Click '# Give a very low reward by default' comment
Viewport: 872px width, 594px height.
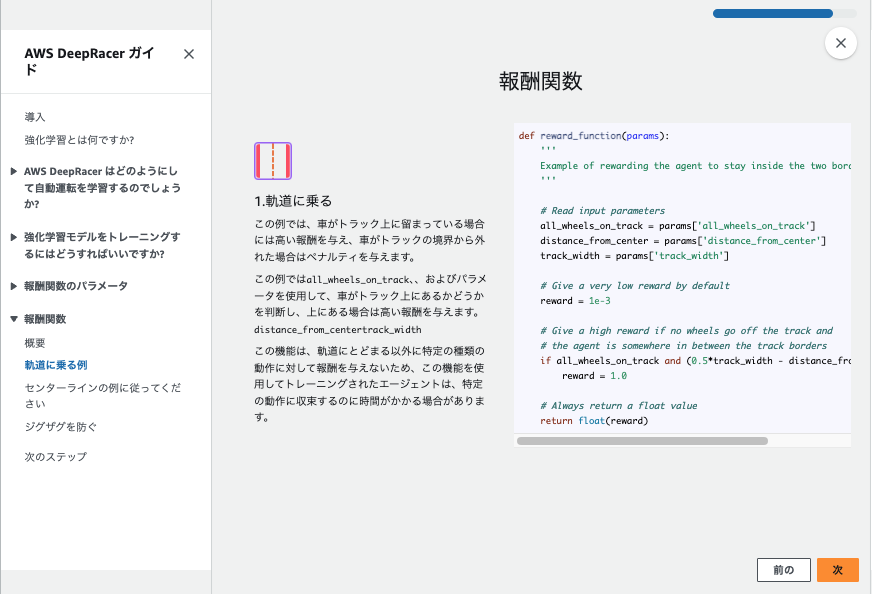[x=635, y=286]
